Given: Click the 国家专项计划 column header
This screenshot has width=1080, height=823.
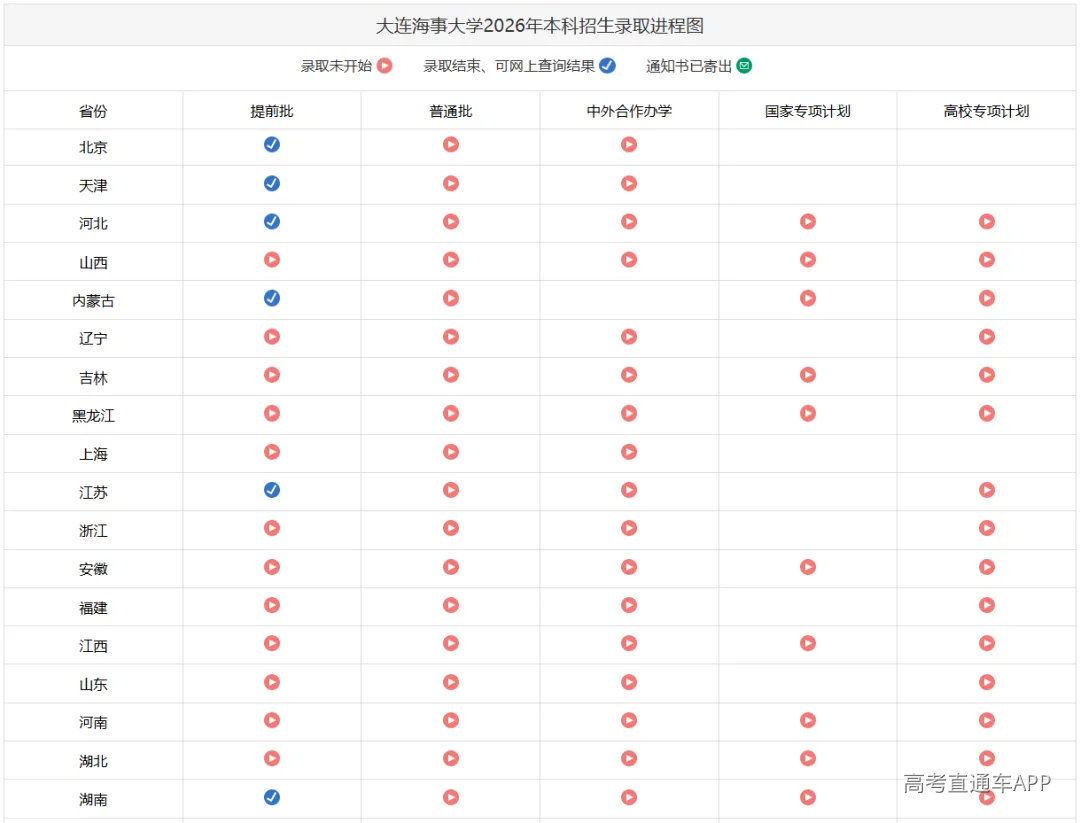Looking at the screenshot, I should click(x=808, y=111).
